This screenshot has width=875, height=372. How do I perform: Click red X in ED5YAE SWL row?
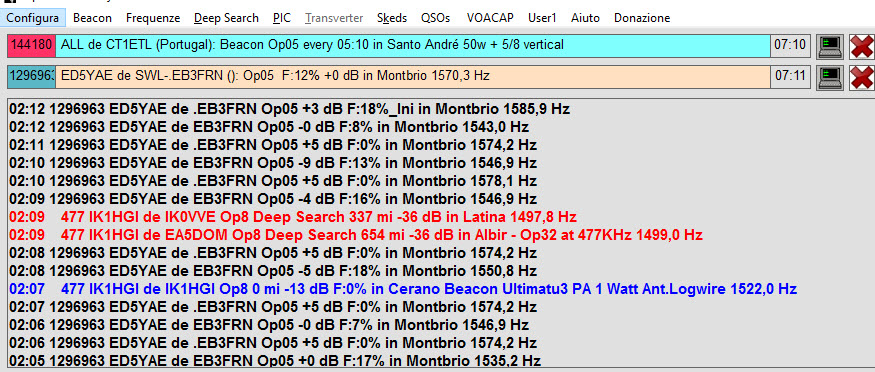click(x=862, y=77)
